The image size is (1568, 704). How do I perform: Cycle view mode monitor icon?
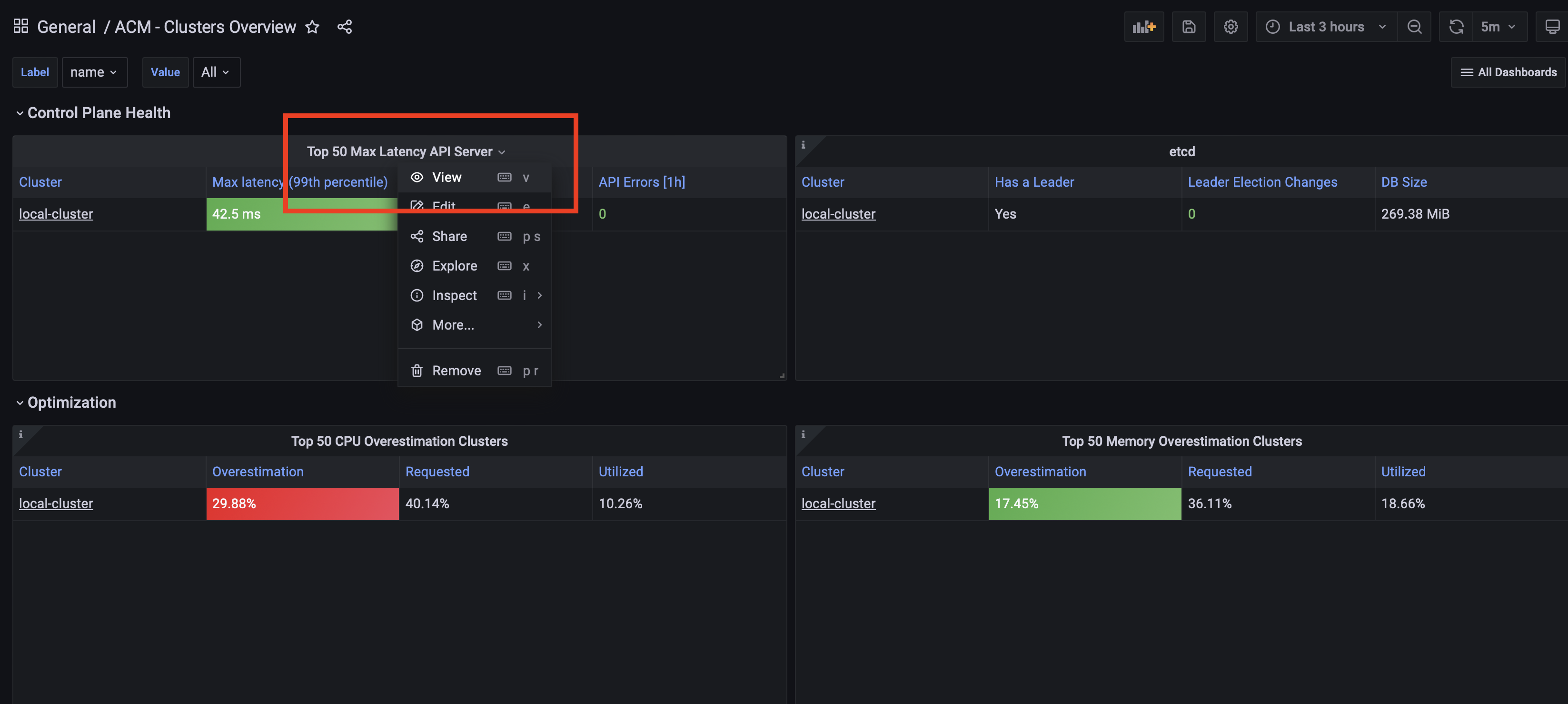pyautogui.click(x=1552, y=27)
